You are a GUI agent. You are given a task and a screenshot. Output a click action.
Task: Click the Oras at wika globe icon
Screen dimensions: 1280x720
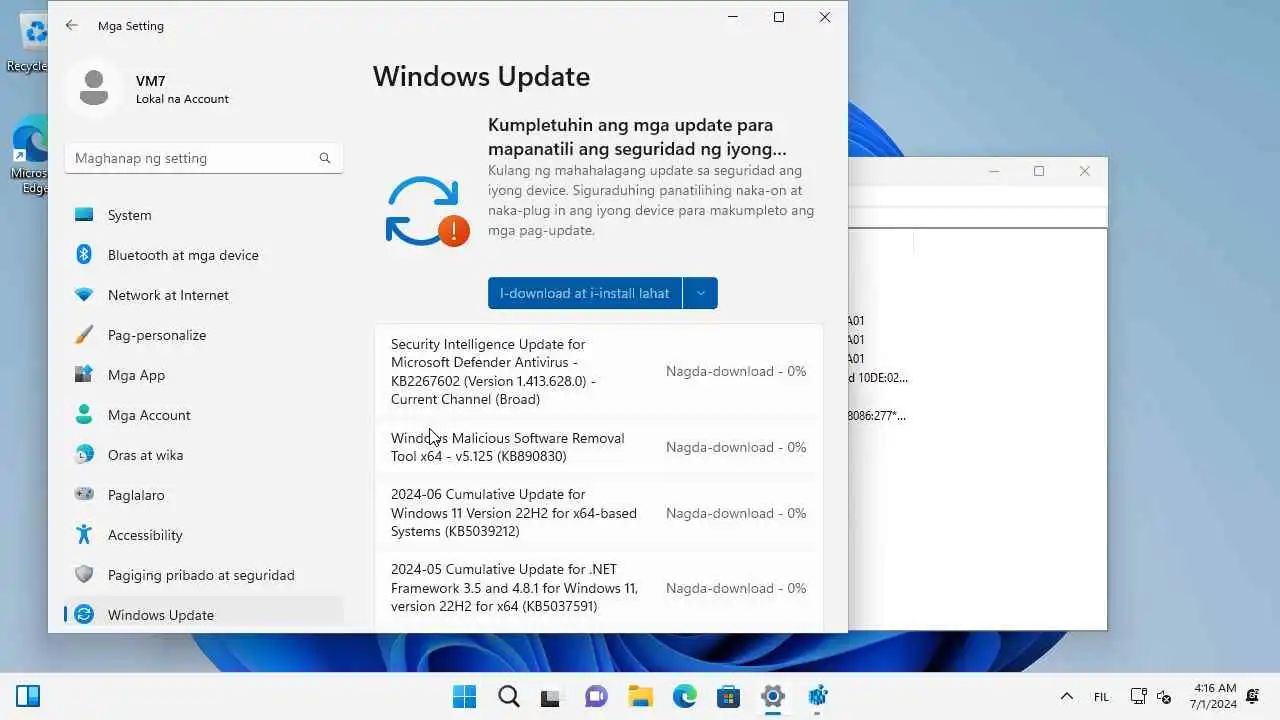[84, 455]
